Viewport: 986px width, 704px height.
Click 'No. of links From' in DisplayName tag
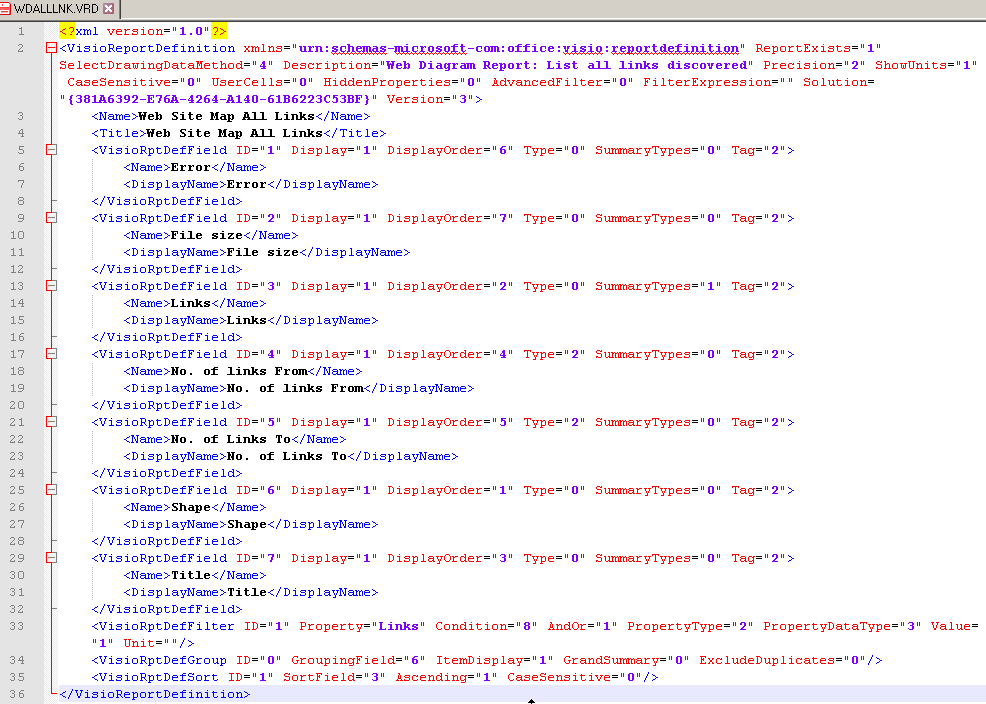pos(295,388)
